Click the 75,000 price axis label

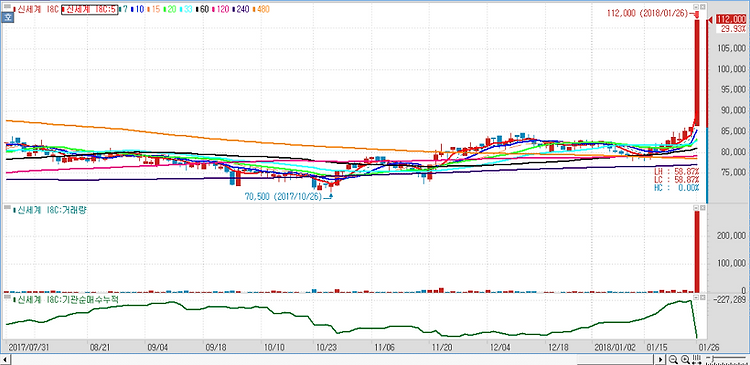[733, 173]
